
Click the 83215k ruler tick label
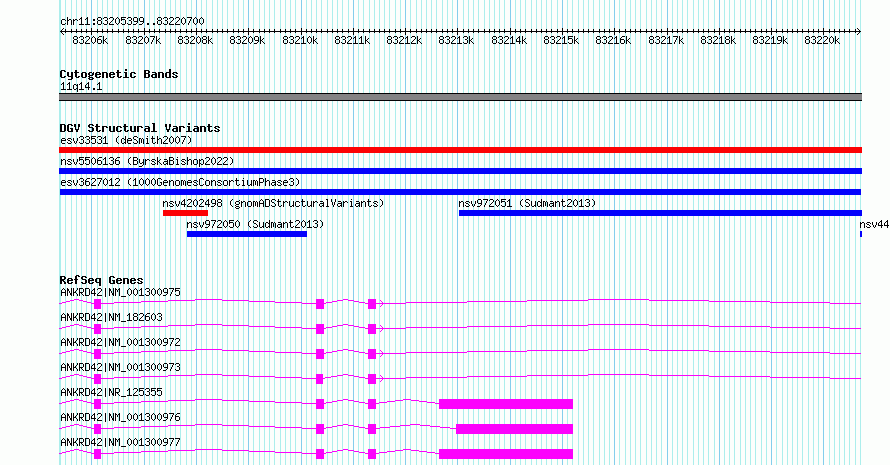click(x=561, y=40)
